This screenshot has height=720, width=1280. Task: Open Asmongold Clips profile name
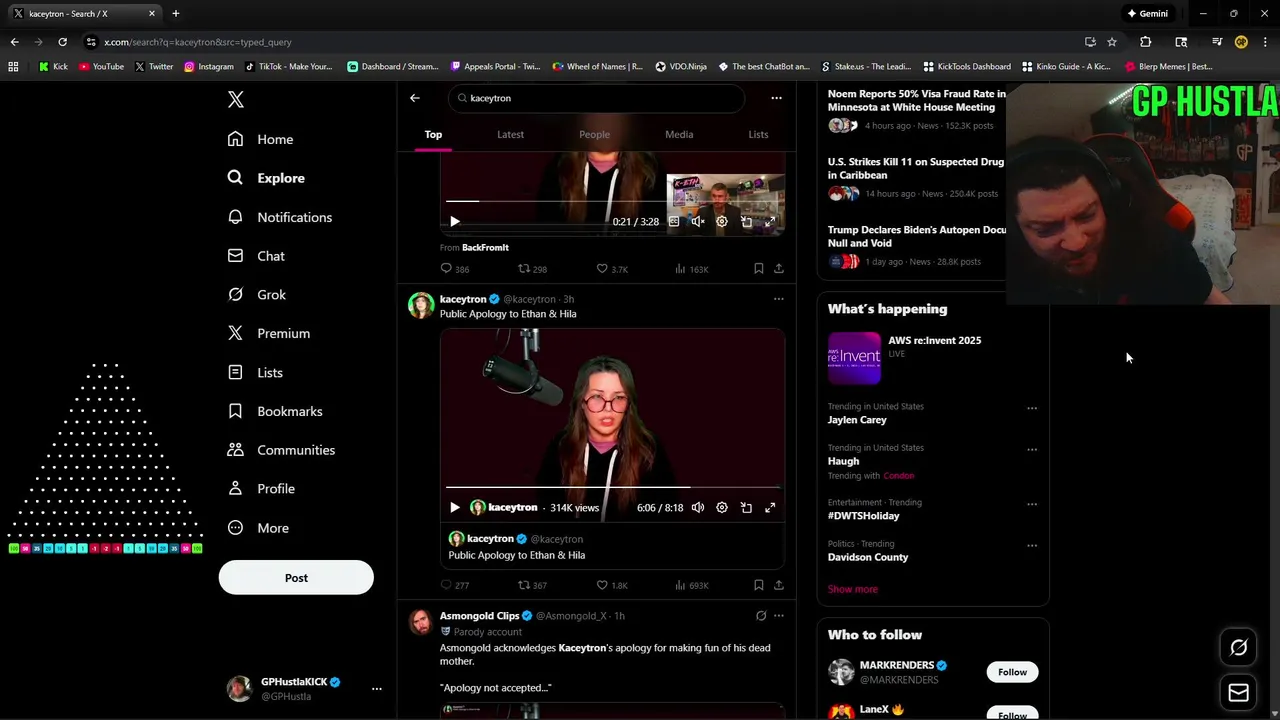(480, 616)
